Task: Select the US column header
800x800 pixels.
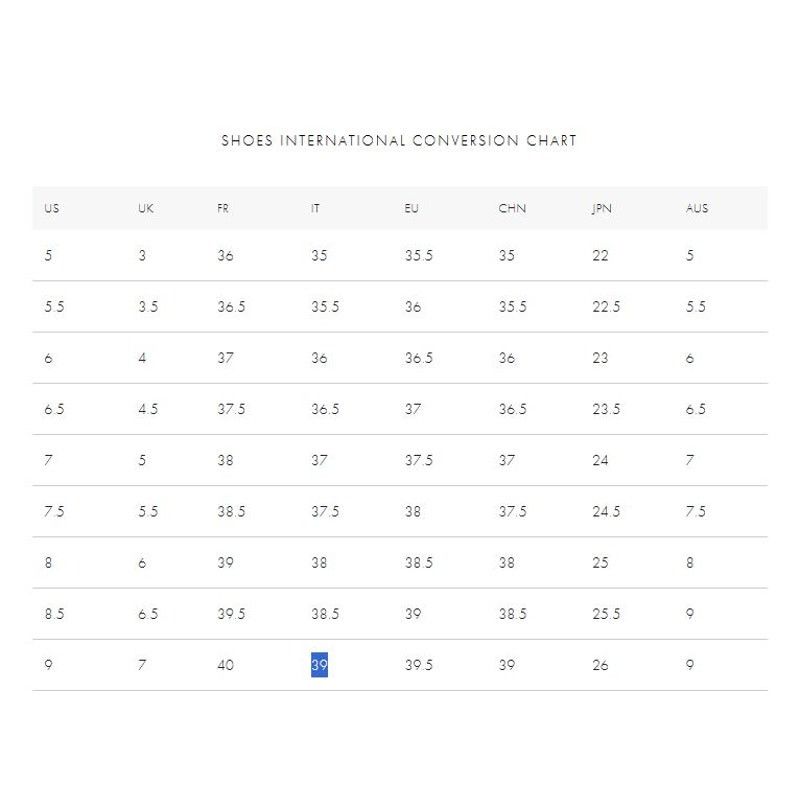Action: (x=52, y=208)
